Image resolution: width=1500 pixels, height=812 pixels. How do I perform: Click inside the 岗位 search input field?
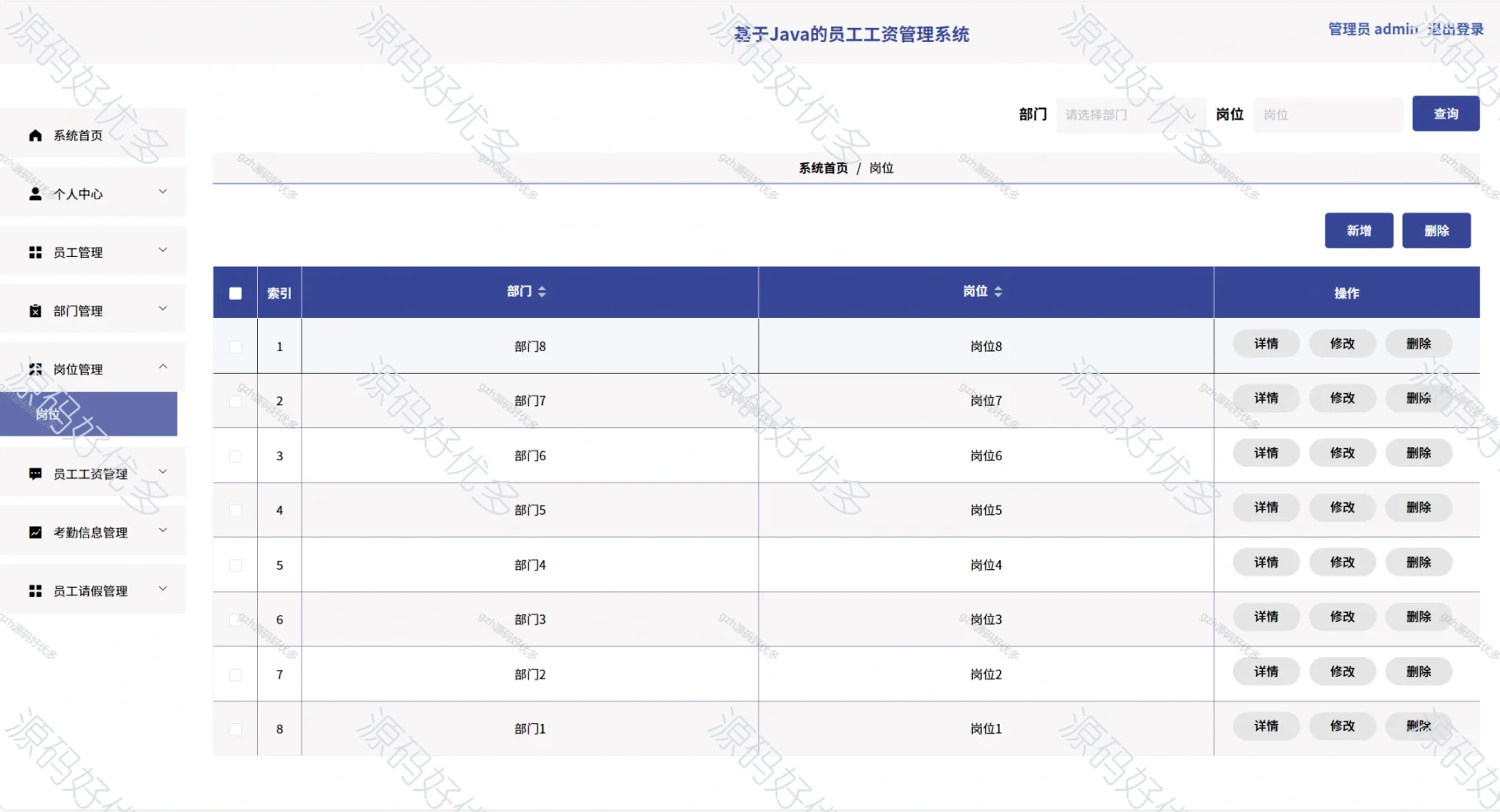click(1328, 114)
